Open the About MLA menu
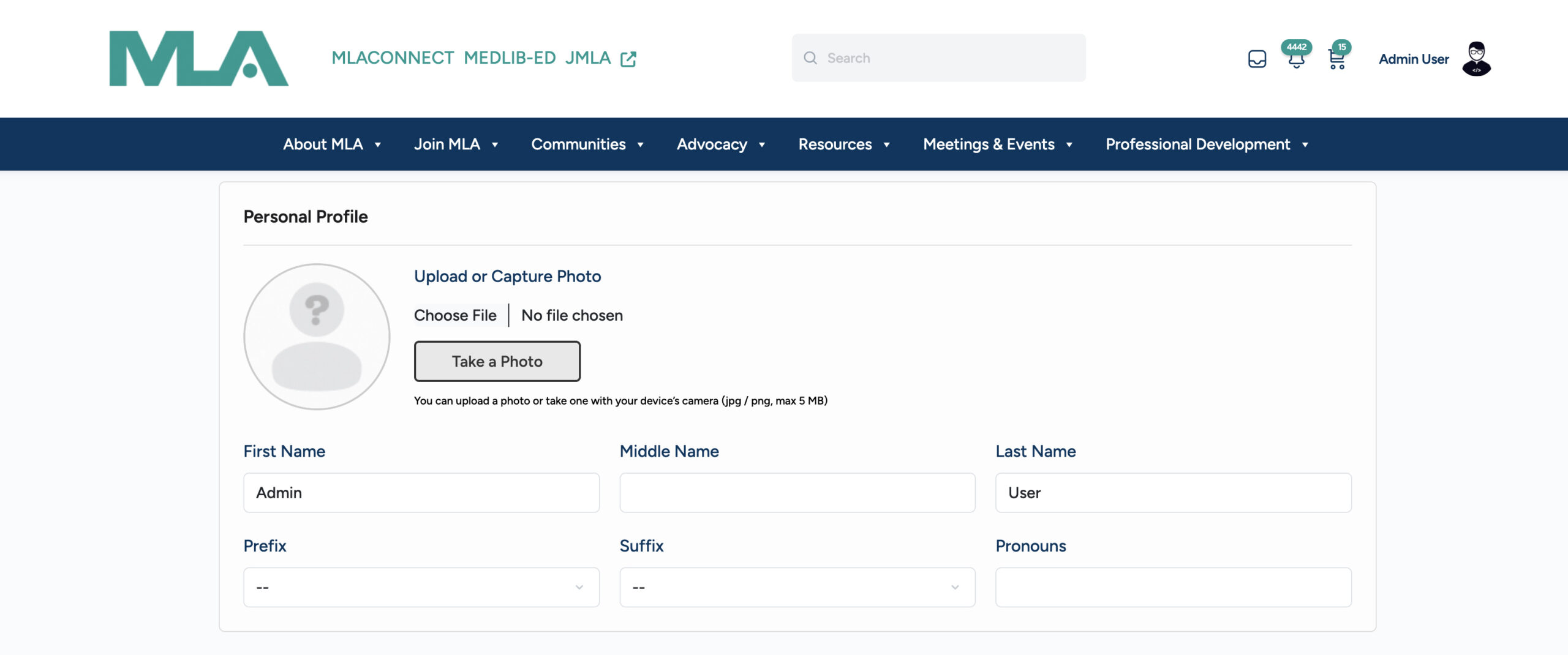This screenshot has height=655, width=1568. click(332, 144)
